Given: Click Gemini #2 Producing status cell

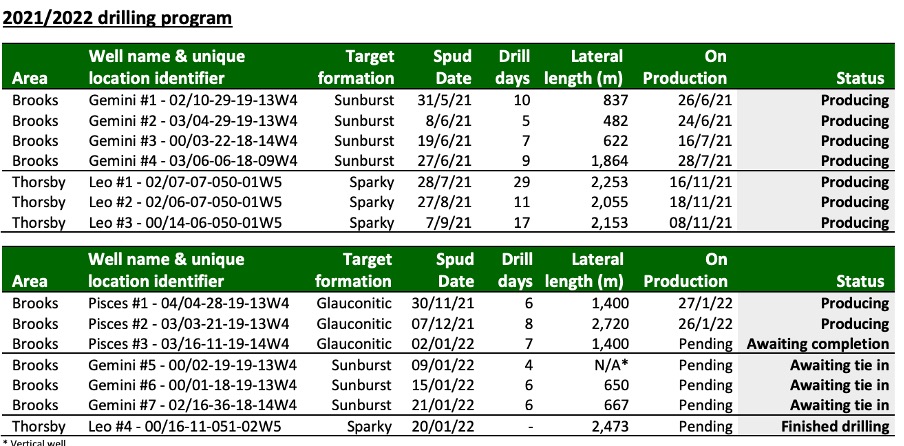Looking at the screenshot, I should [855, 121].
